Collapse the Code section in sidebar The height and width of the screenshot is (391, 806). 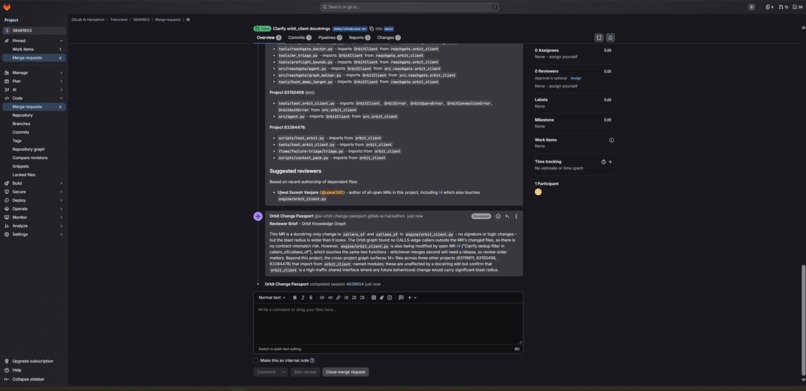pyautogui.click(x=33, y=98)
